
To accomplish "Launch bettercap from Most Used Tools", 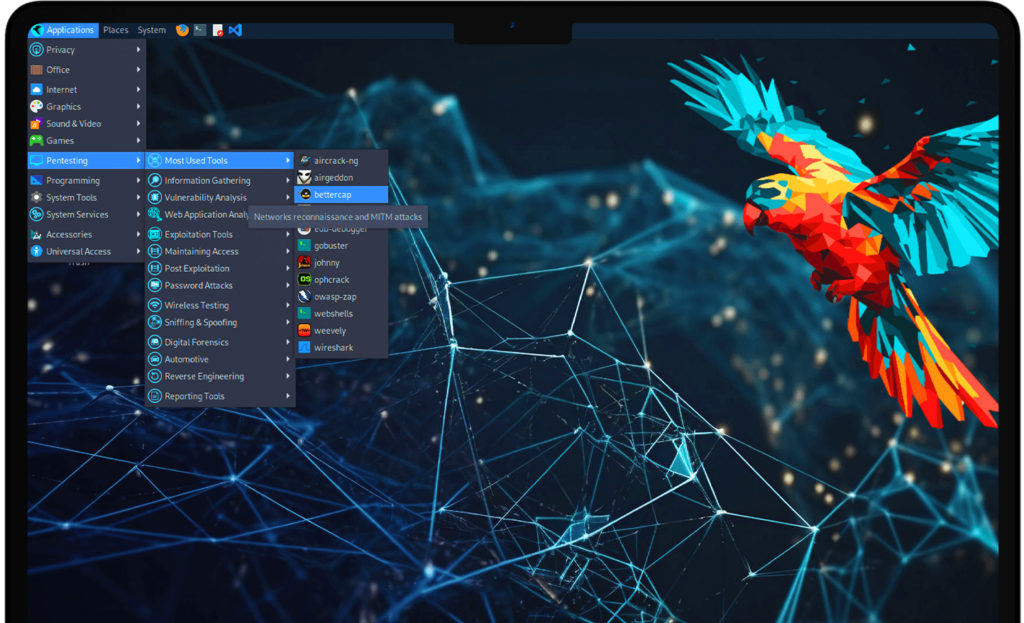I will point(332,194).
